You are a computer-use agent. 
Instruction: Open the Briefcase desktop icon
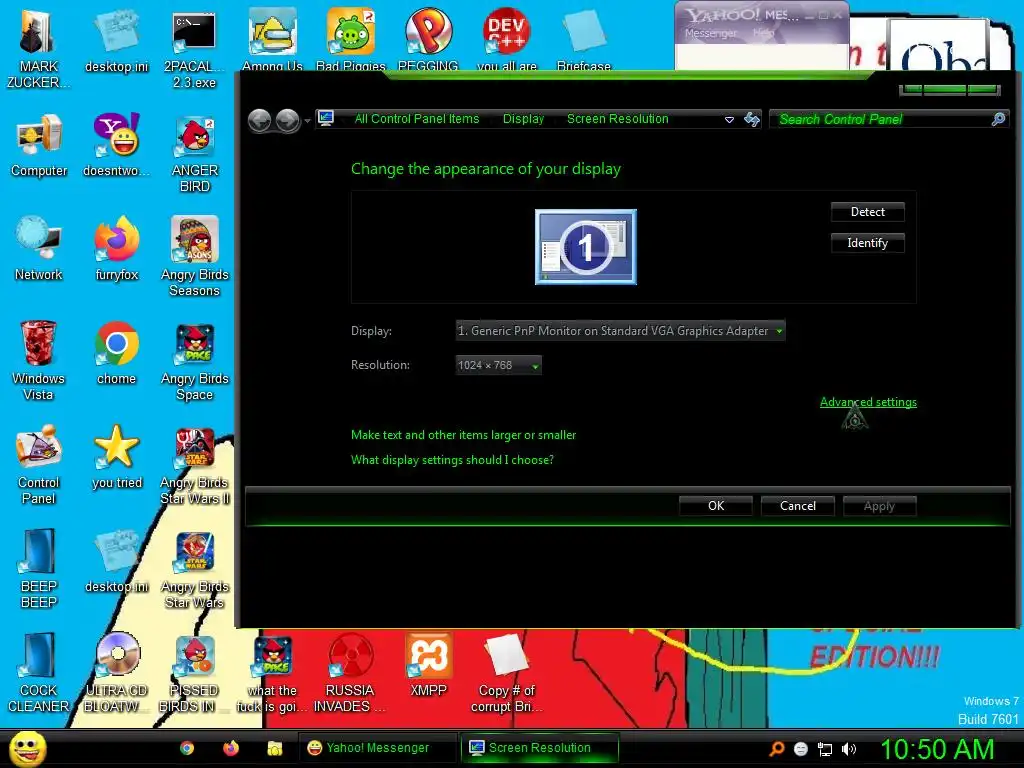[x=584, y=39]
